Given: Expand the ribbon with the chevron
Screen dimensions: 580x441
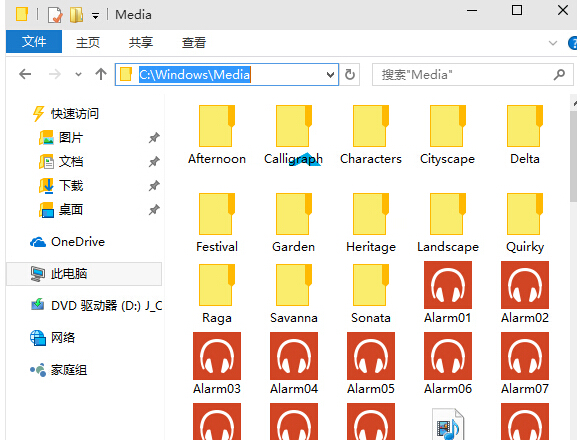Looking at the screenshot, I should [x=553, y=43].
